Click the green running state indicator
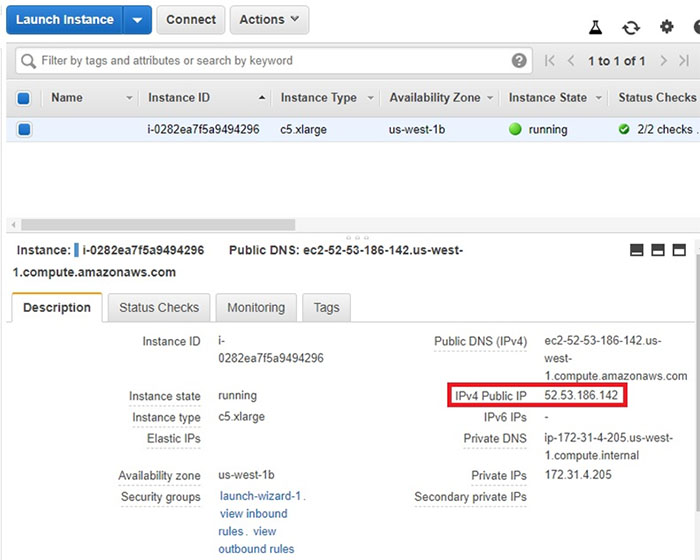The height and width of the screenshot is (560, 700). point(516,129)
